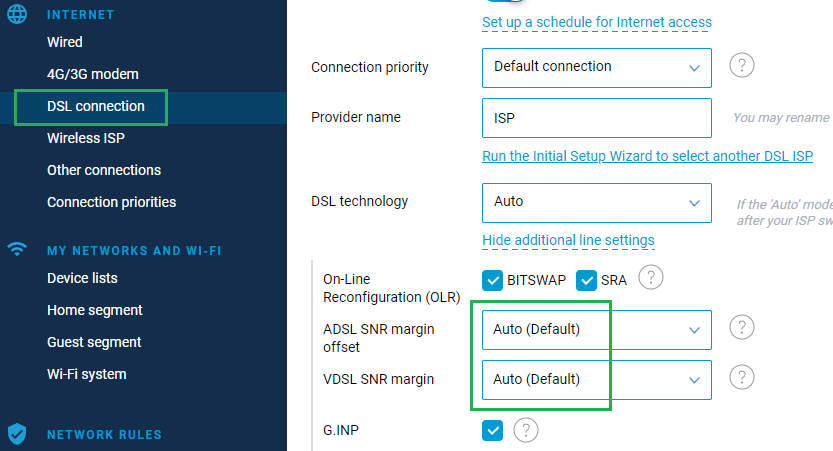Open the VDSL SNR margin dropdown
Viewport: 833px width, 451px height.
click(596, 379)
